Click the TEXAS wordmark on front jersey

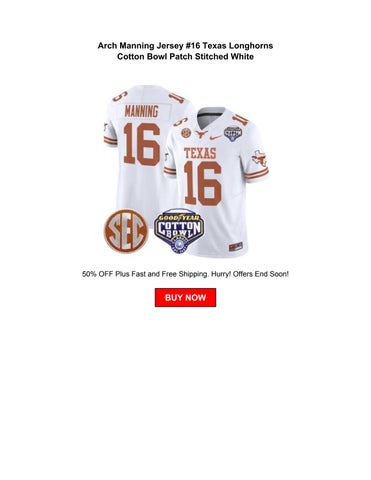pos(200,153)
